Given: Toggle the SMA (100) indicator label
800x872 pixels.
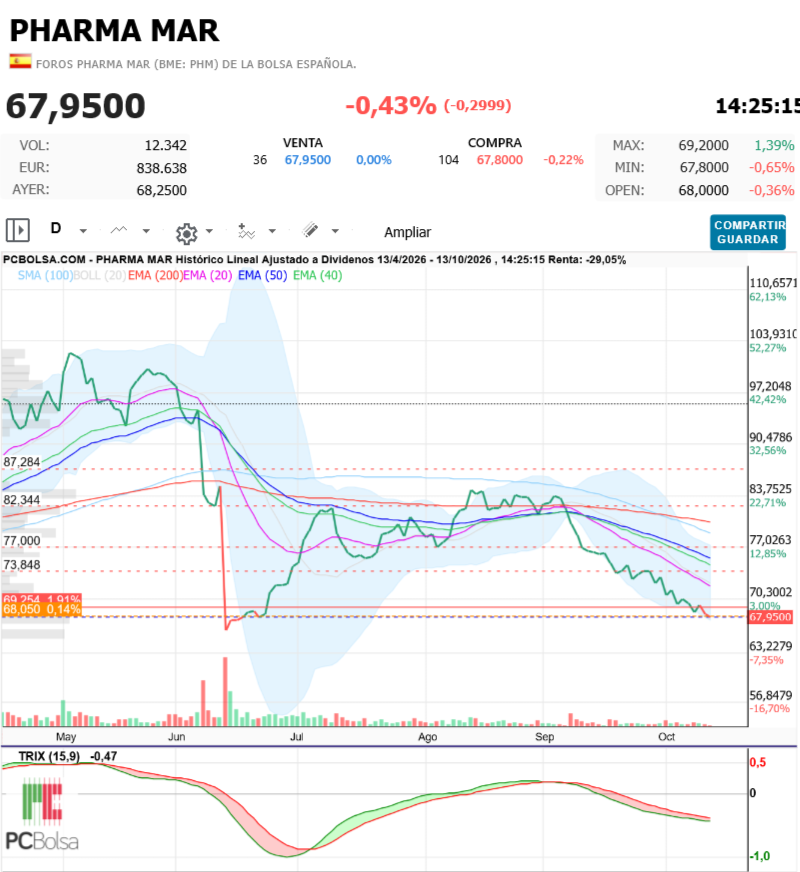Looking at the screenshot, I should tap(44, 275).
